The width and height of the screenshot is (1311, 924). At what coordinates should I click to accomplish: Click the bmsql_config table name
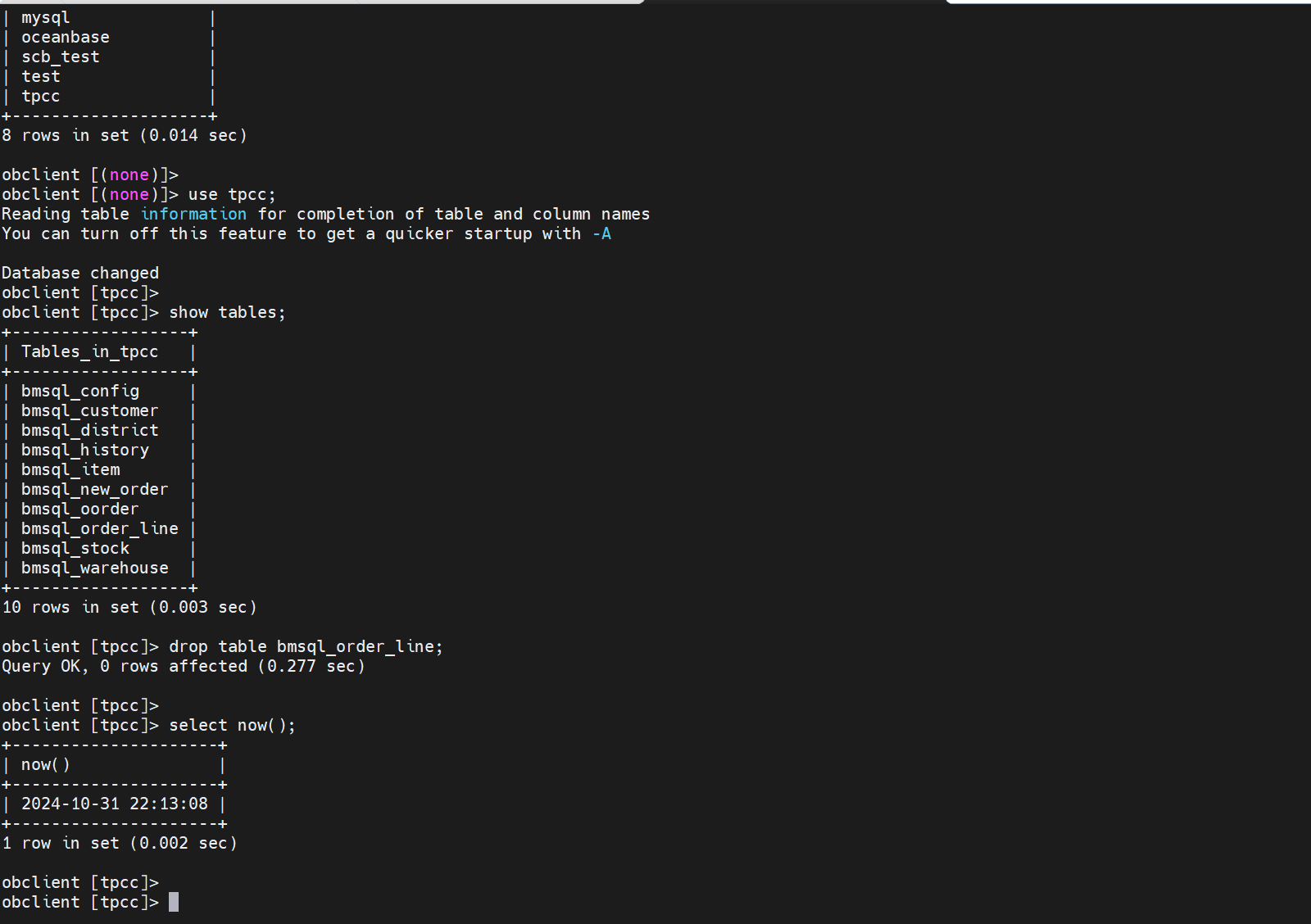coord(80,392)
